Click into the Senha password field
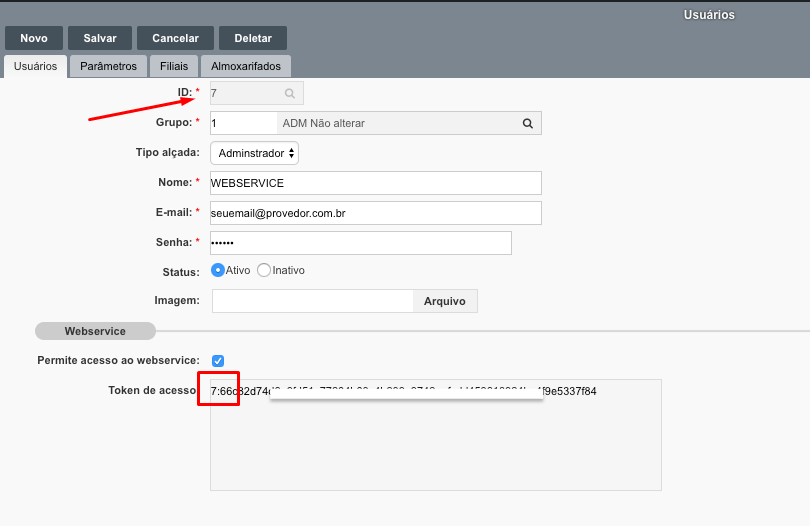Screen dimensions: 810x526 pos(360,243)
